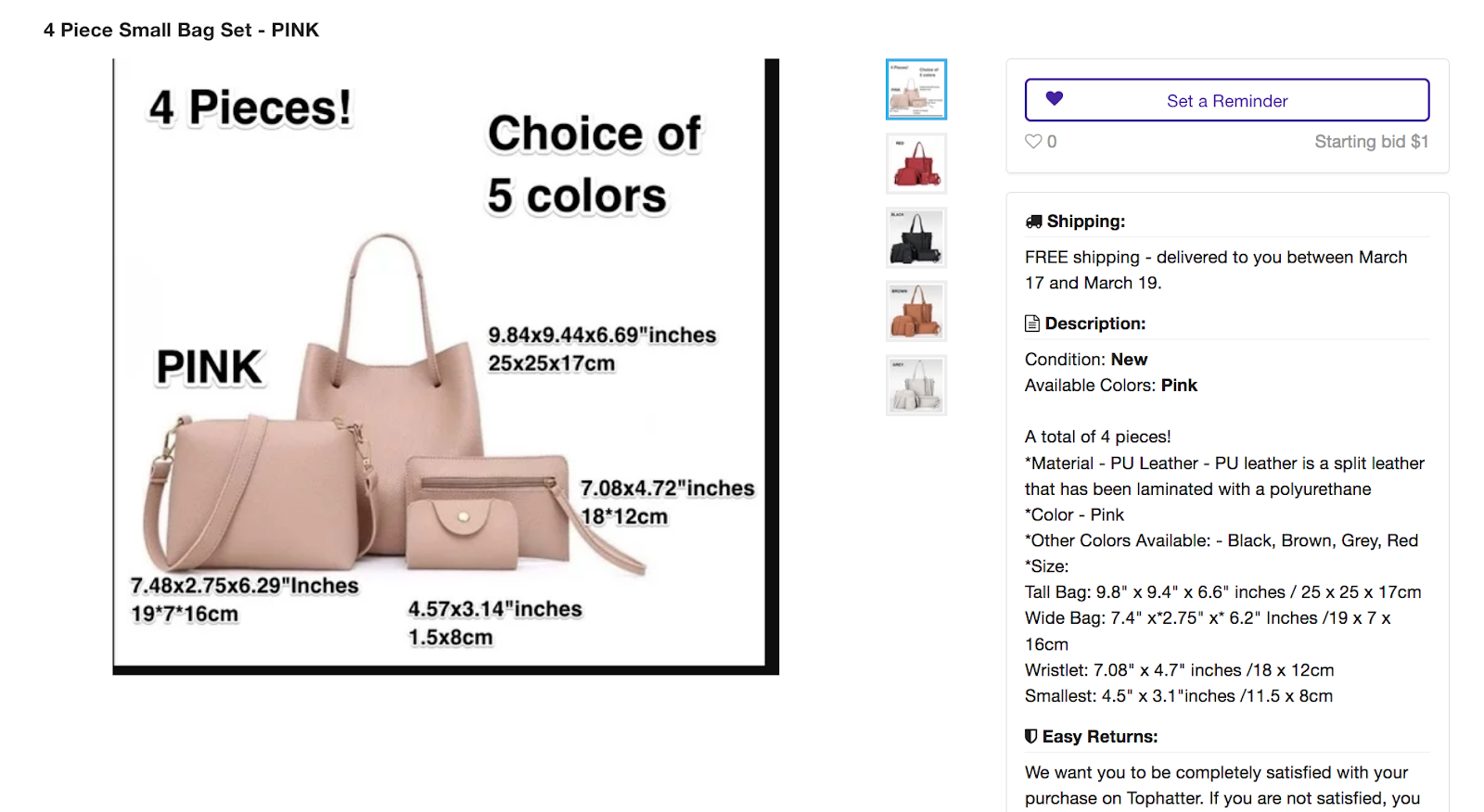The height and width of the screenshot is (812, 1484).
Task: Click the shipping truck icon
Action: (x=1033, y=222)
